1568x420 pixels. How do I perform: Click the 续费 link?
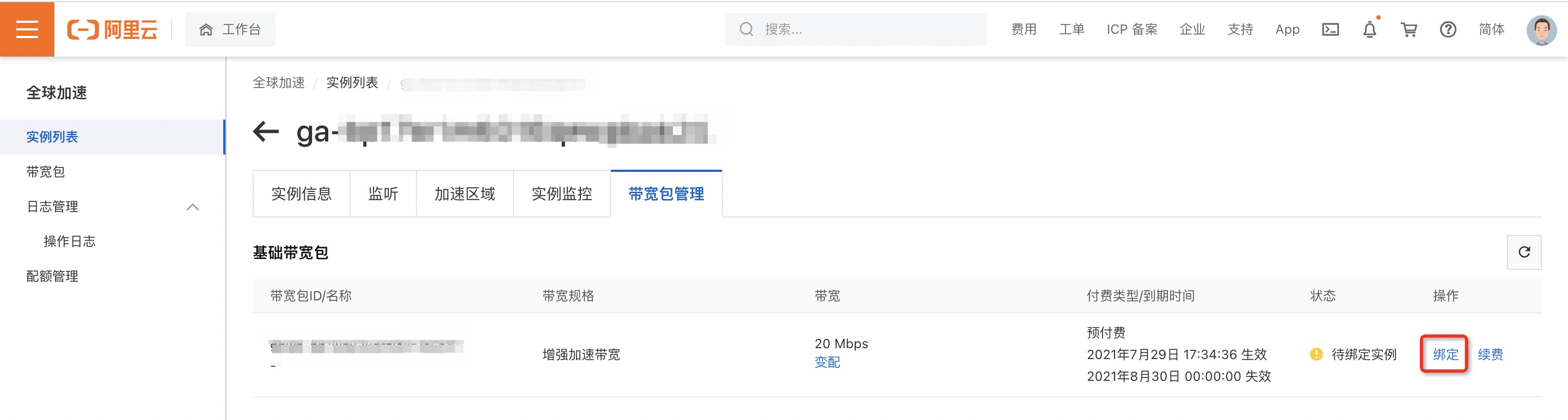(x=1490, y=354)
